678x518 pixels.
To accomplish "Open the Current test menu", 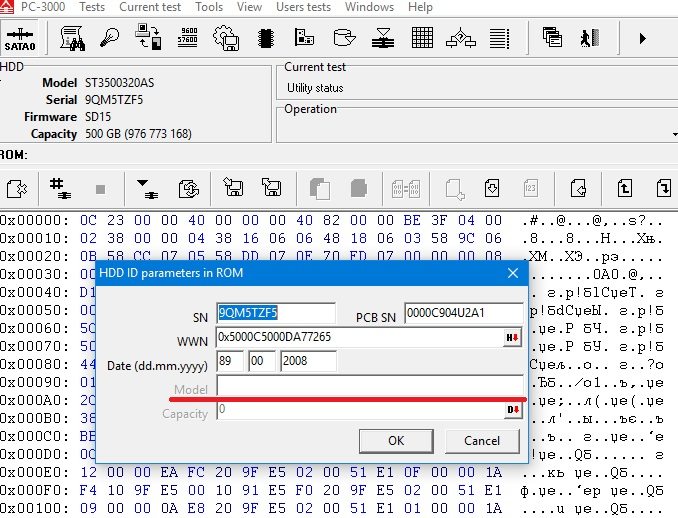I will click(x=150, y=7).
